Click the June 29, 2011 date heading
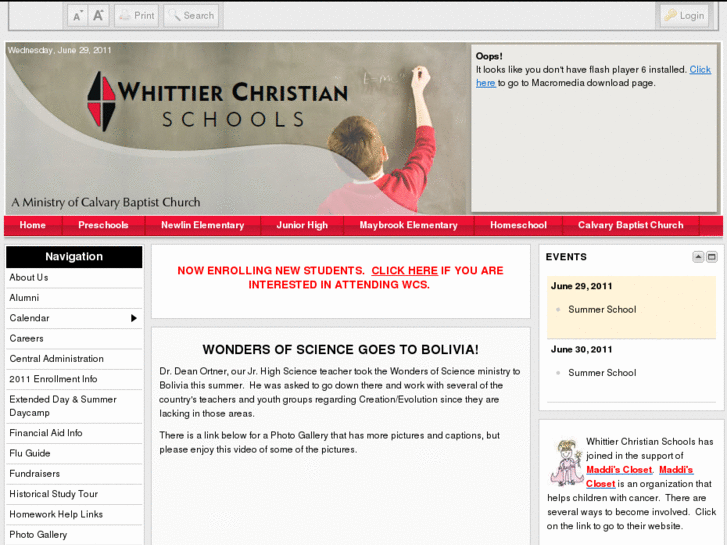Screen dimensions: 727x545 coord(581,286)
